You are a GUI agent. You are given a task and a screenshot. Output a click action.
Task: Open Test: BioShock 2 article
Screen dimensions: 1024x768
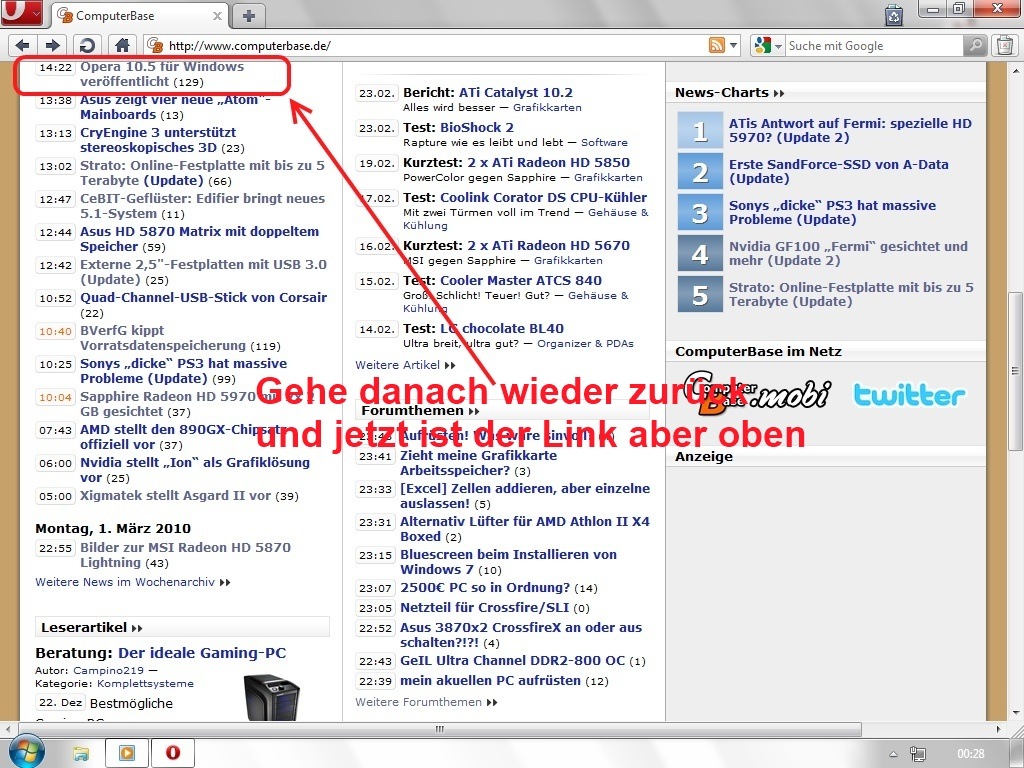[477, 128]
